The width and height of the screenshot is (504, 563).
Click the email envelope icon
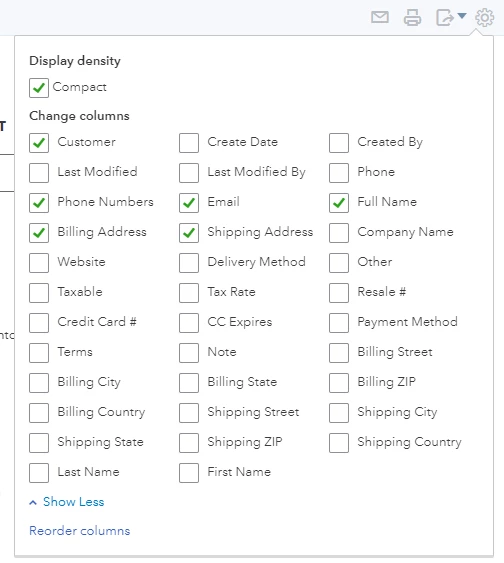[380, 17]
